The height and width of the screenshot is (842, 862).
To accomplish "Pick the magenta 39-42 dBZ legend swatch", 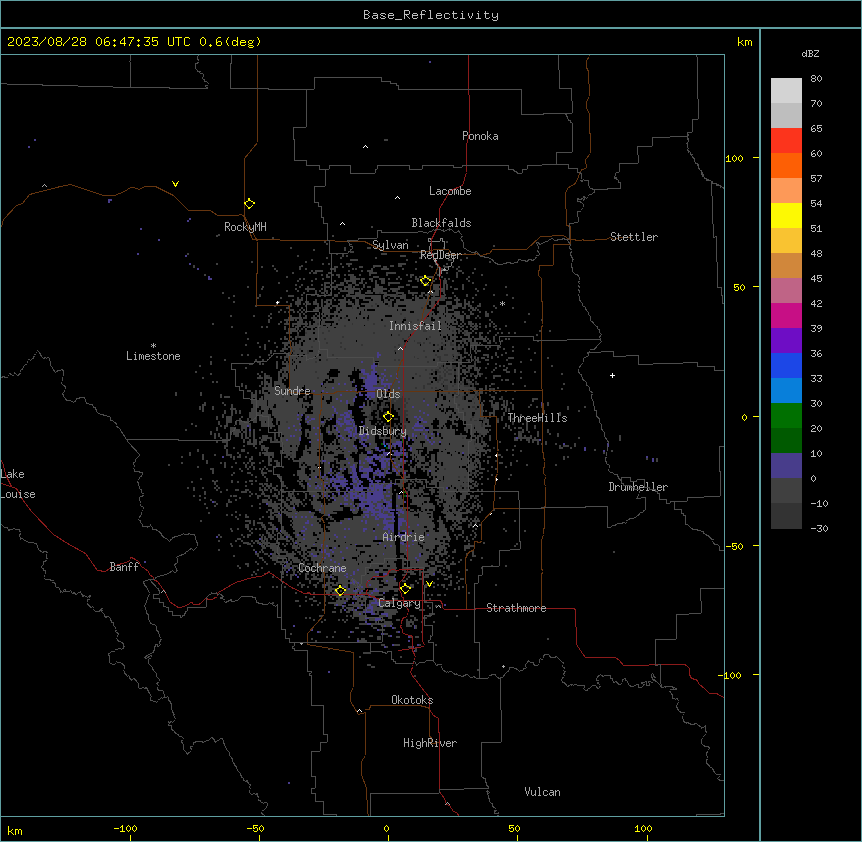I will pyautogui.click(x=786, y=316).
